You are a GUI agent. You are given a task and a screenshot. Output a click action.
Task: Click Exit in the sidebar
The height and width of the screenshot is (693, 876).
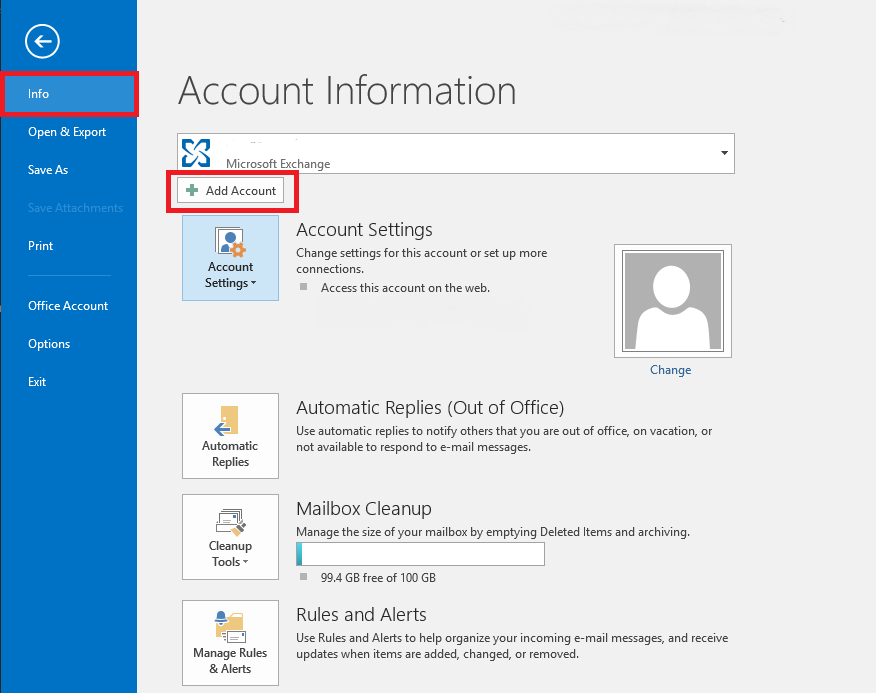coord(37,382)
